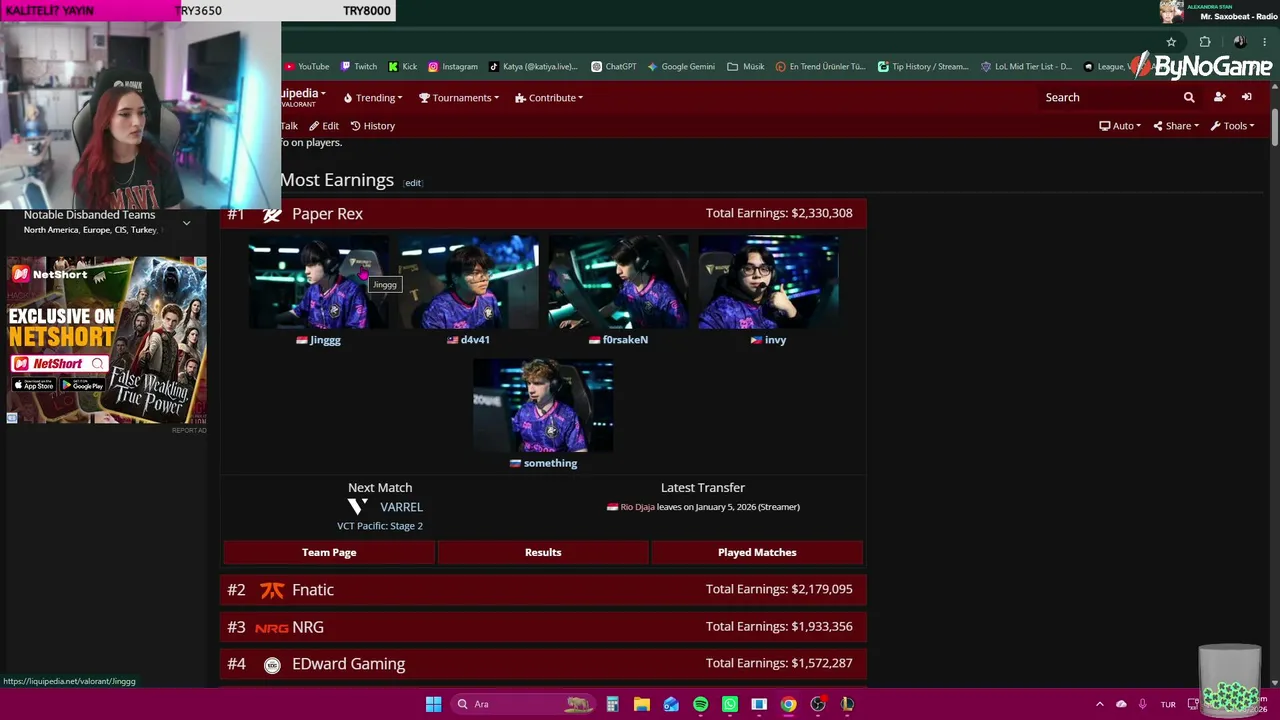Open the Müsik bookmarks folder
This screenshot has height=720, width=1280.
tap(745, 67)
